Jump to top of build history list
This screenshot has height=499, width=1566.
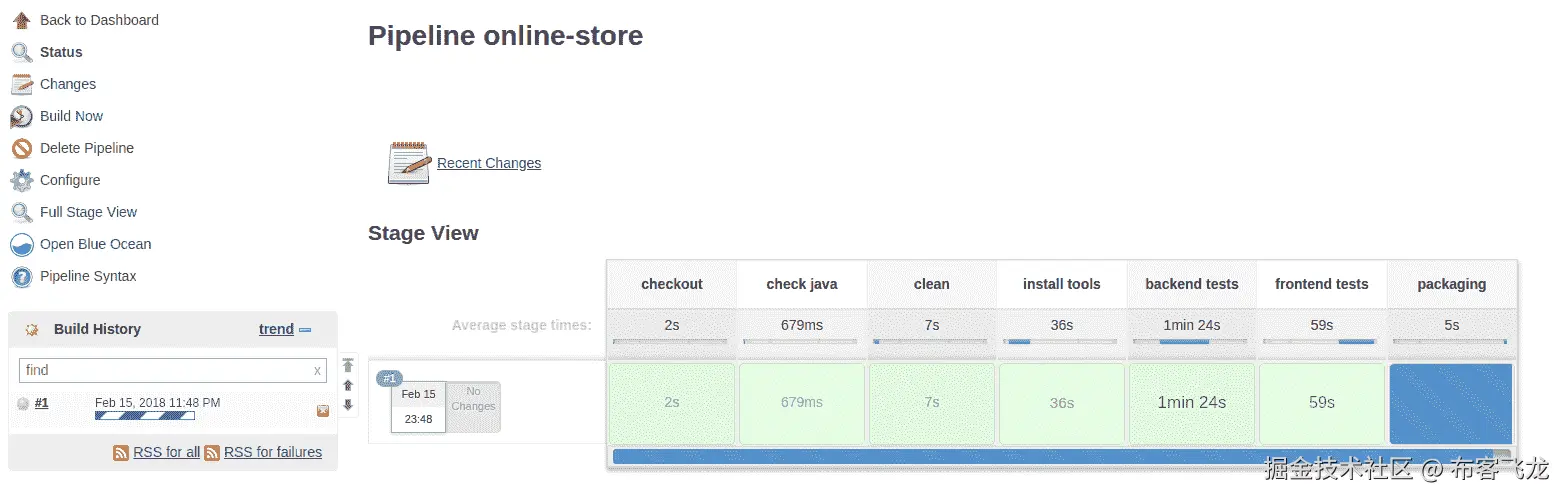click(348, 365)
